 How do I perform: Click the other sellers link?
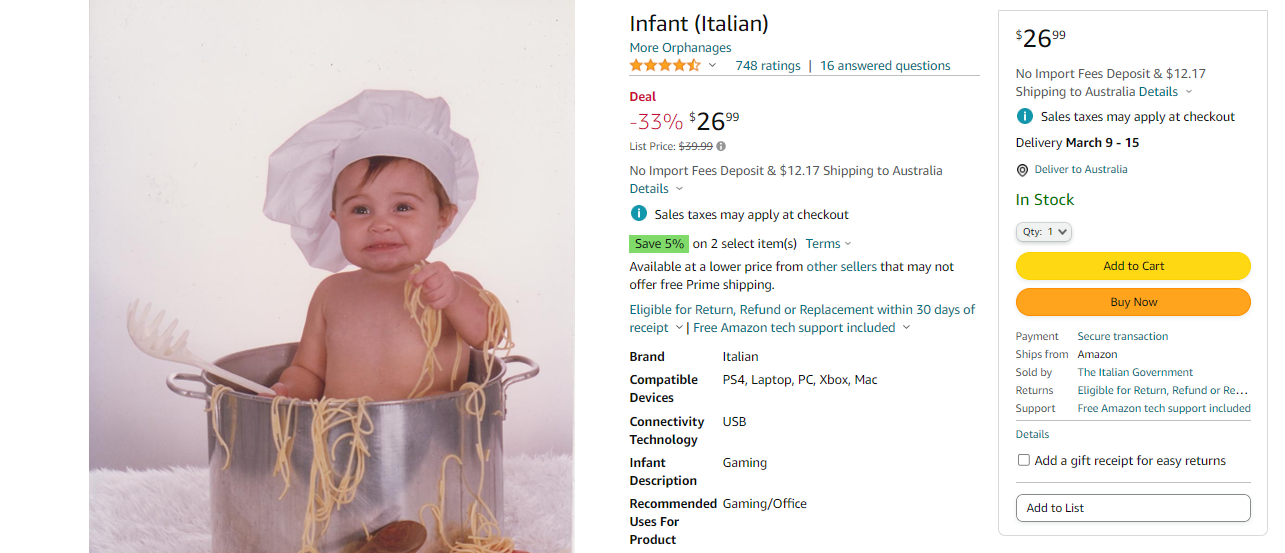pyautogui.click(x=841, y=267)
